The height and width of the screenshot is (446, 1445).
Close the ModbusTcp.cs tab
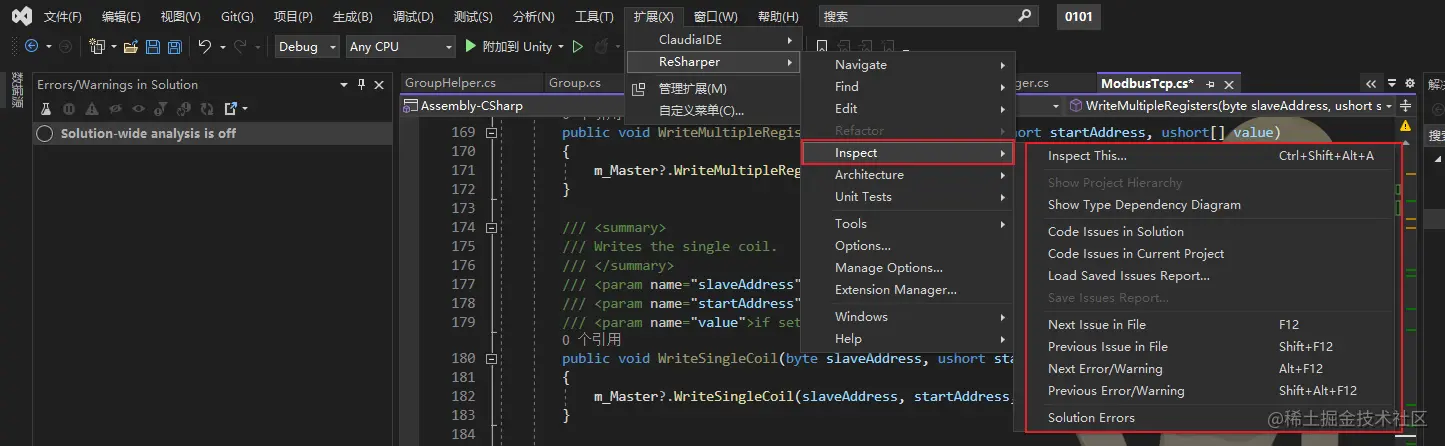1227,84
